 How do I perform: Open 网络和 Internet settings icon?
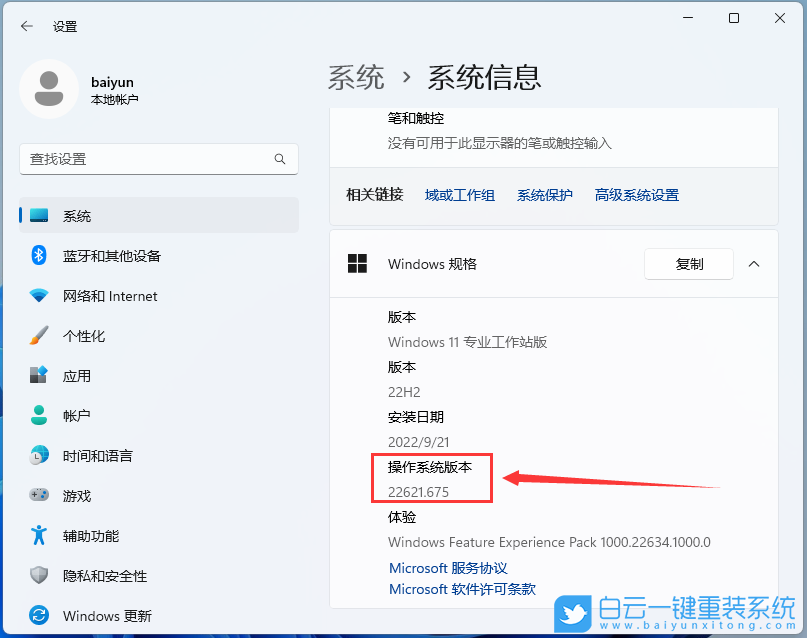pyautogui.click(x=40, y=296)
